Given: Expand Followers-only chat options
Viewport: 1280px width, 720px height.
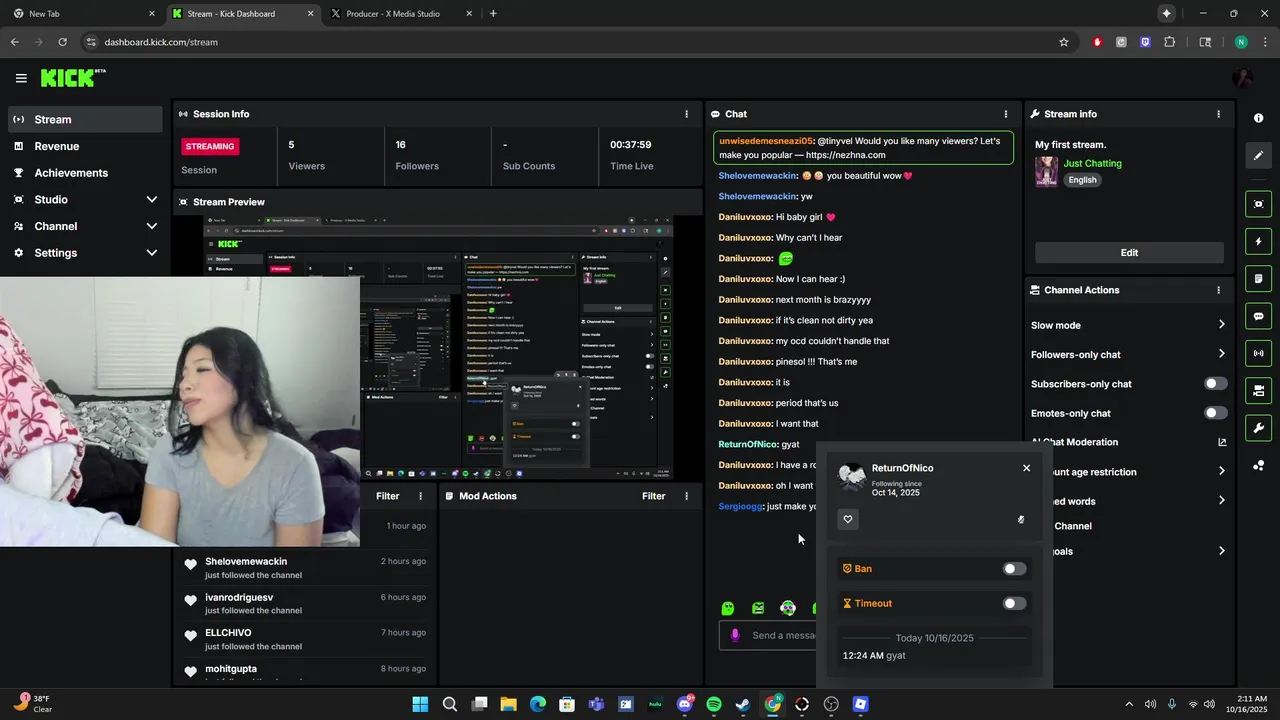Looking at the screenshot, I should point(1221,354).
